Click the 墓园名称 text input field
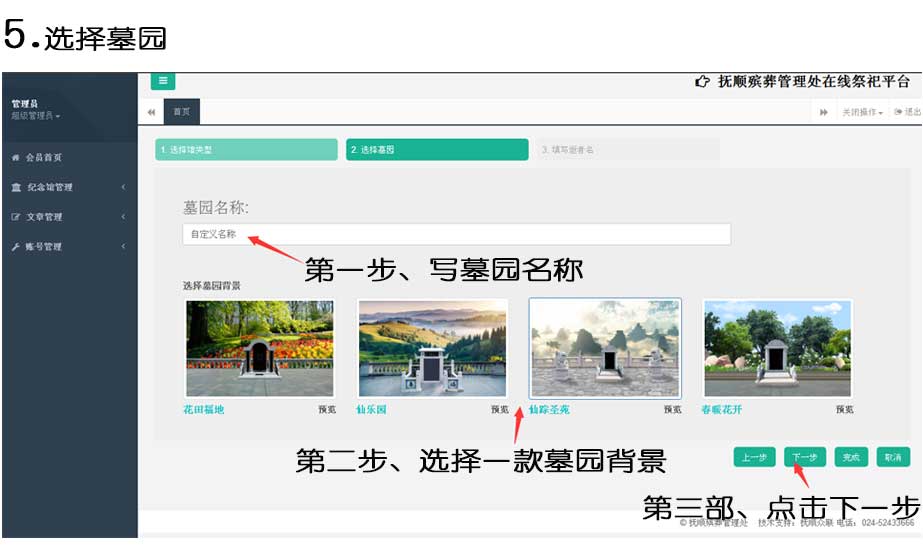Viewport: 923px width, 559px height. click(457, 234)
